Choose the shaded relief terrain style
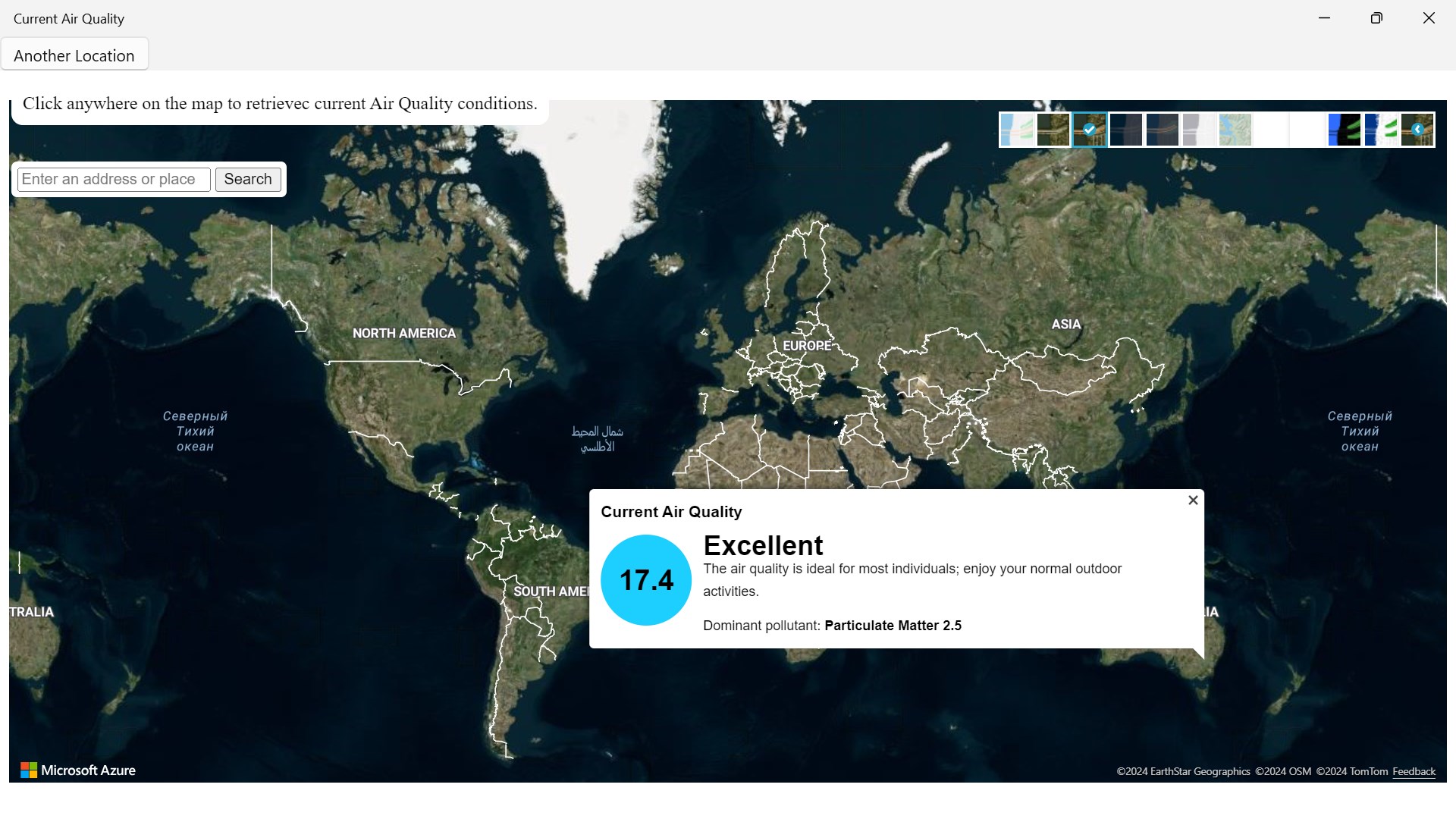 (x=1235, y=130)
